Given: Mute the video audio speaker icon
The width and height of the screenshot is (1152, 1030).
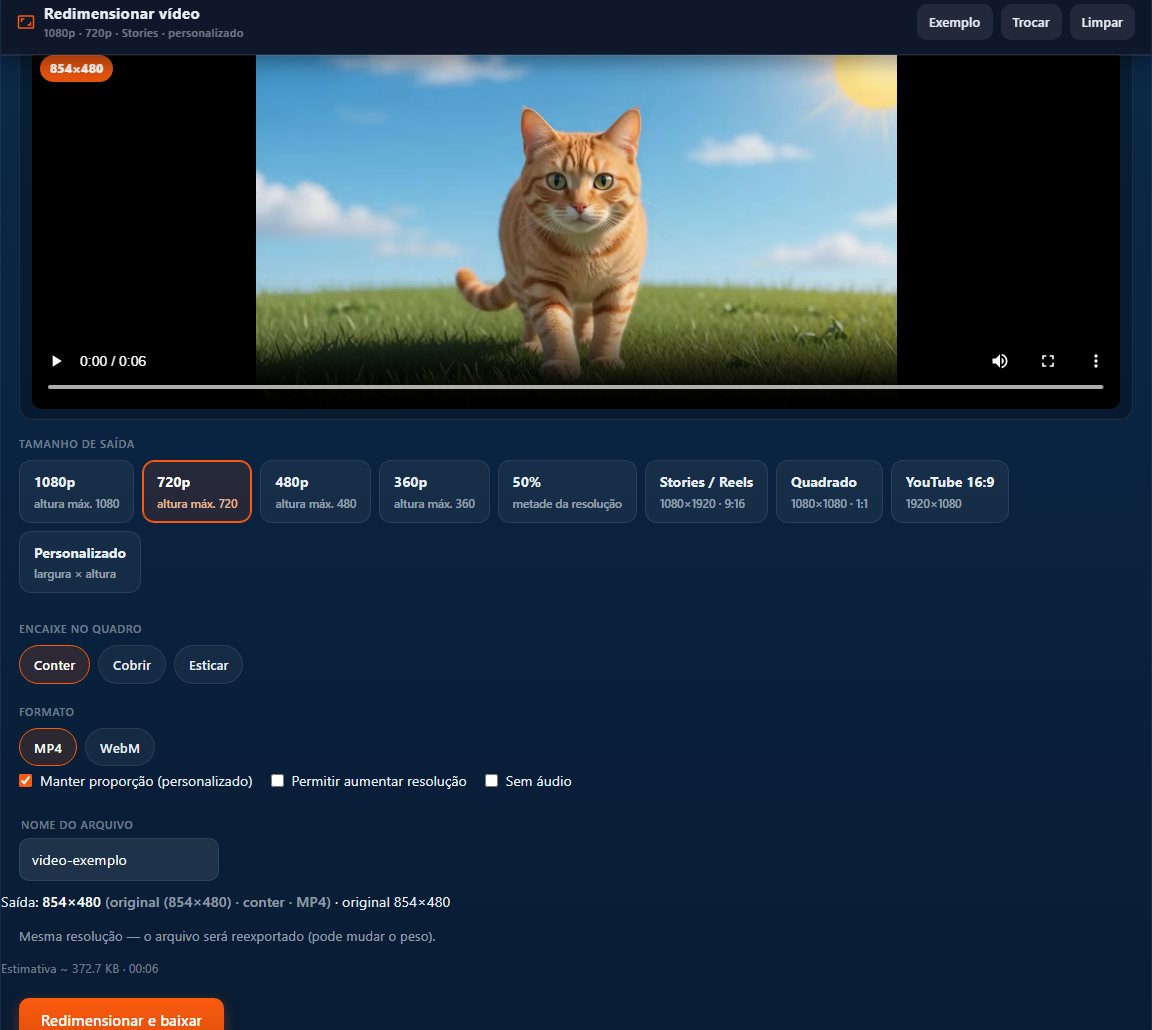Looking at the screenshot, I should tap(1000, 361).
